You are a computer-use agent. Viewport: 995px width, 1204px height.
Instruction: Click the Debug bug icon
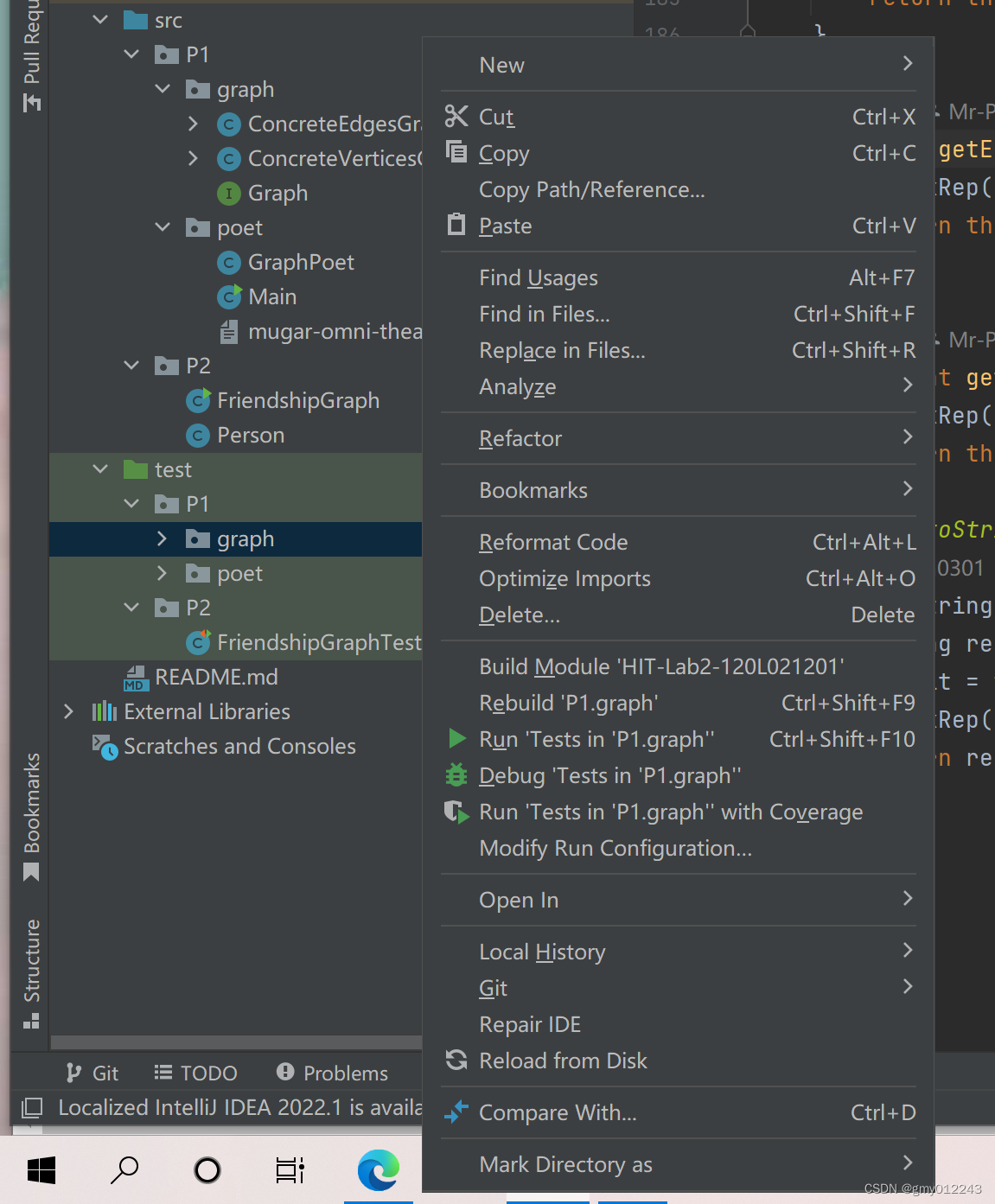click(456, 774)
